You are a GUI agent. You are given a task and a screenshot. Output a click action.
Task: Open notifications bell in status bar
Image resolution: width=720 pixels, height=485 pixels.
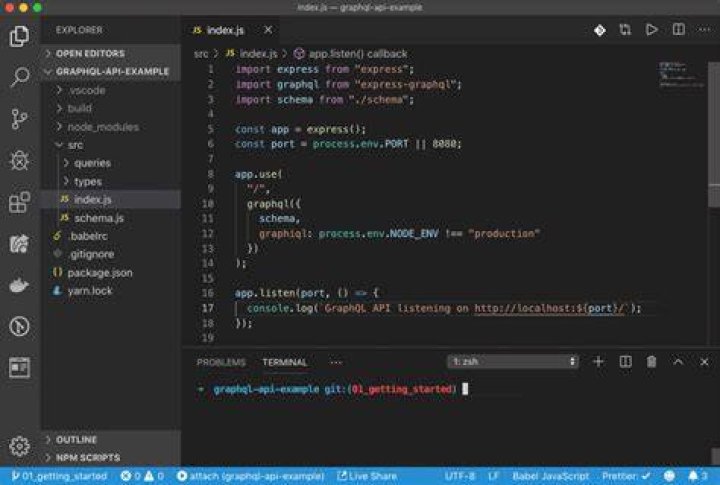coord(697,476)
